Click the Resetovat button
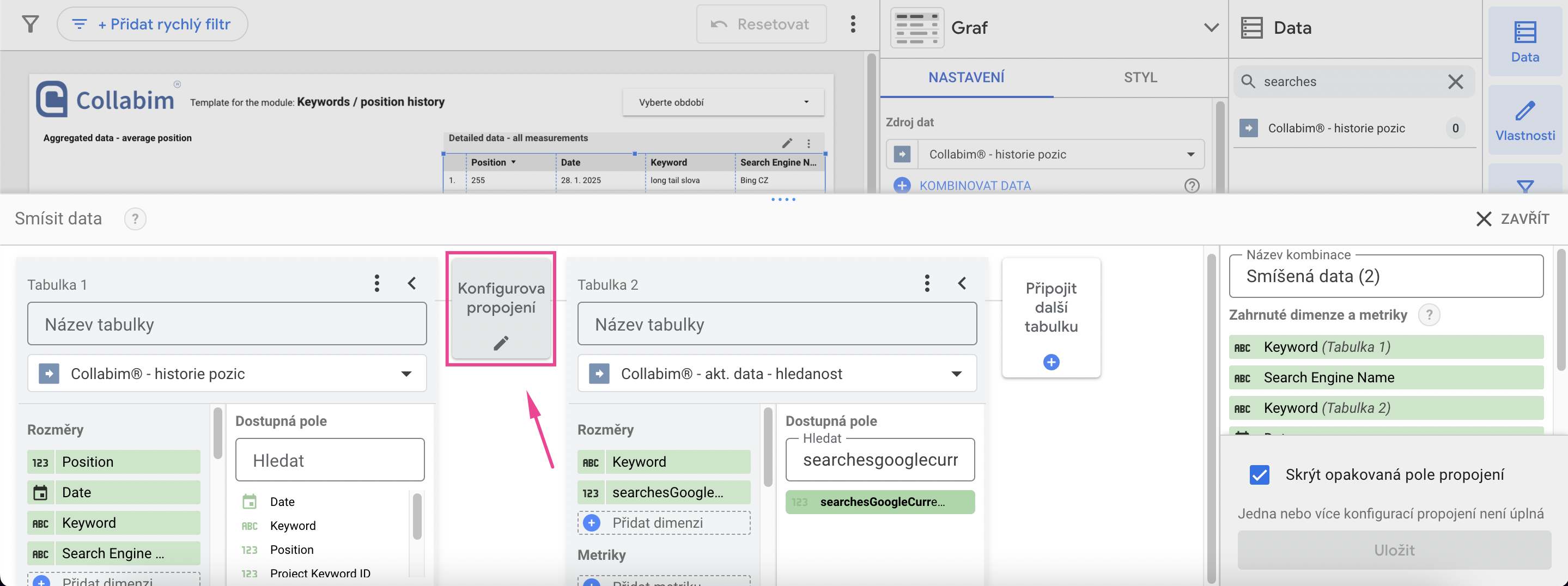The width and height of the screenshot is (1568, 586). pos(761,25)
